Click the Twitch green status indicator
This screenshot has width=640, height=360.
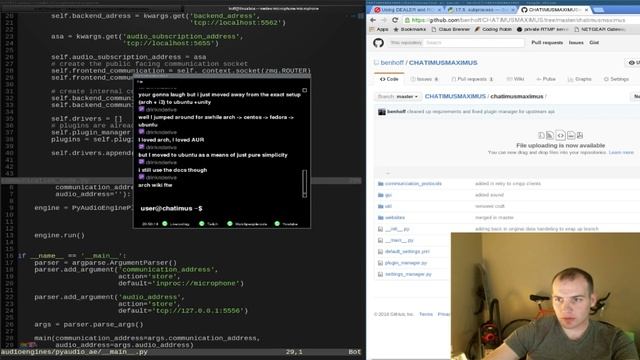tap(202, 224)
